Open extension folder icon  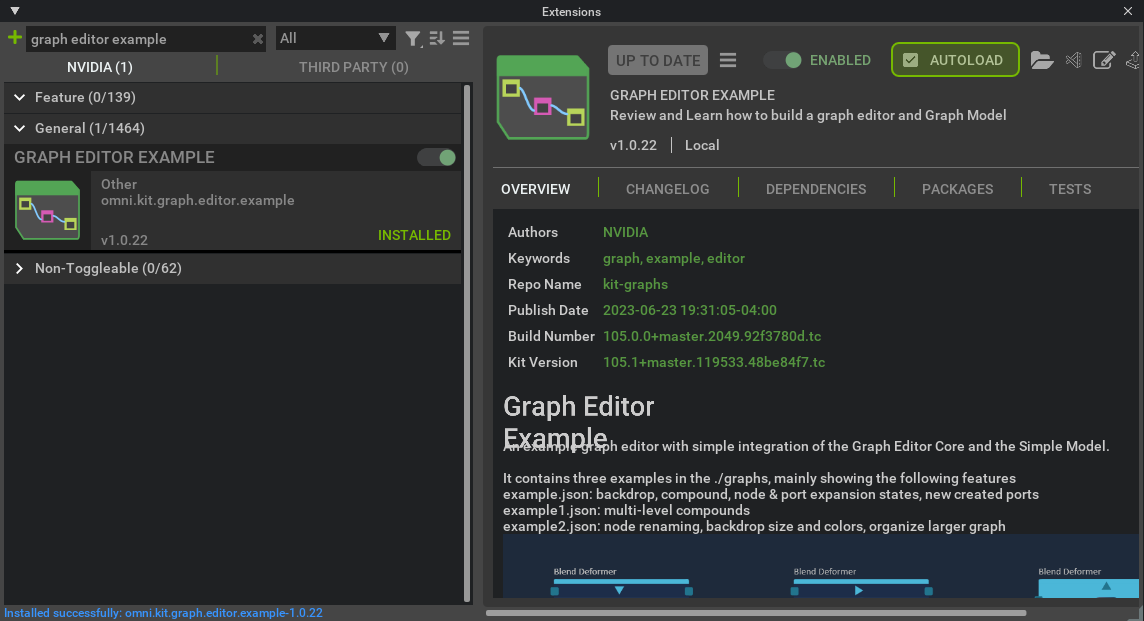[x=1042, y=60]
